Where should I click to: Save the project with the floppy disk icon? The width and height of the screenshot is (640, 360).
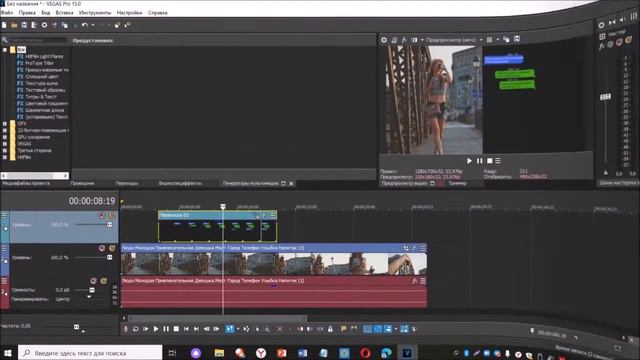[x=24, y=25]
